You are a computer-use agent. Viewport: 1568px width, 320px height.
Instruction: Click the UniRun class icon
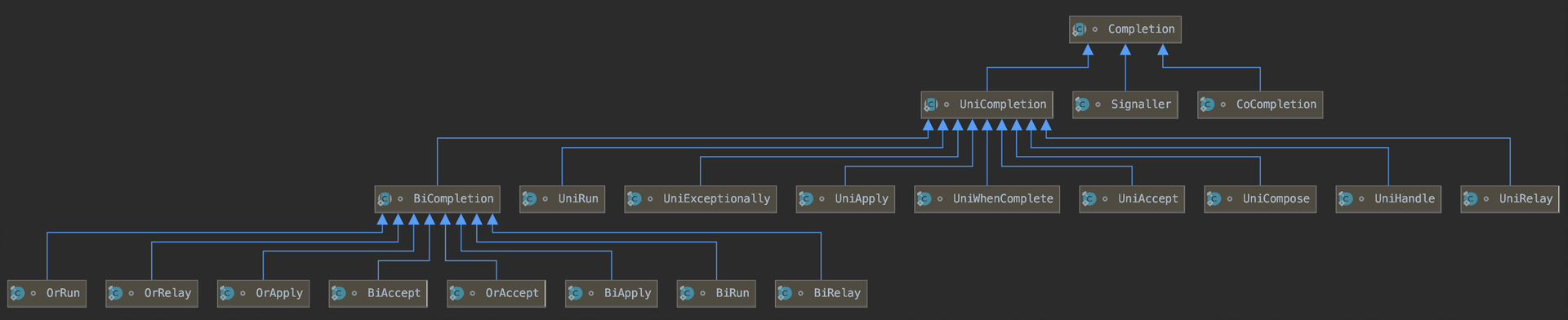click(529, 199)
